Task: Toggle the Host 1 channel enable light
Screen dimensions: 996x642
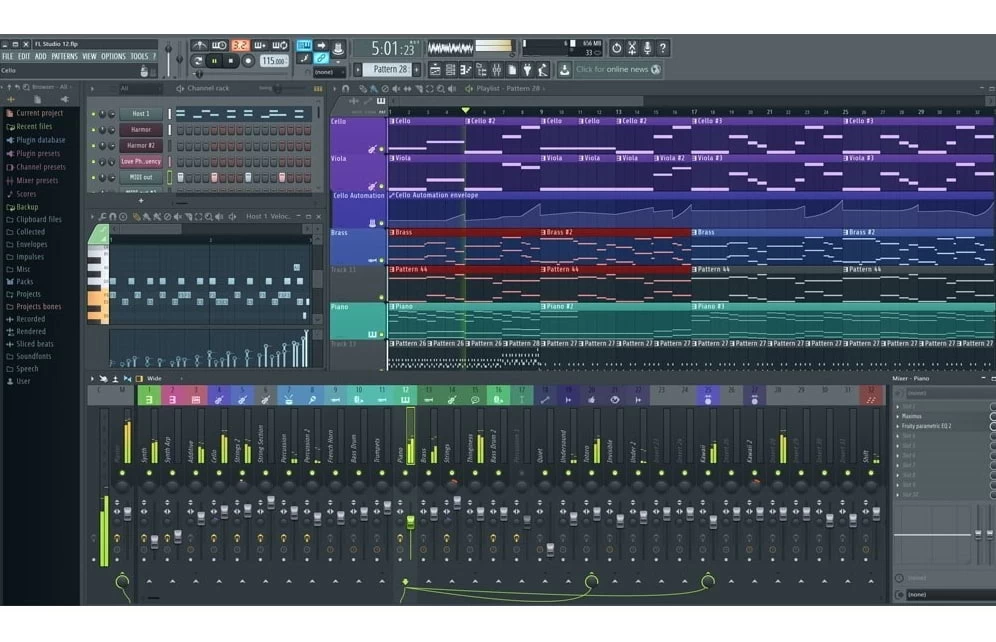Action: [92, 114]
